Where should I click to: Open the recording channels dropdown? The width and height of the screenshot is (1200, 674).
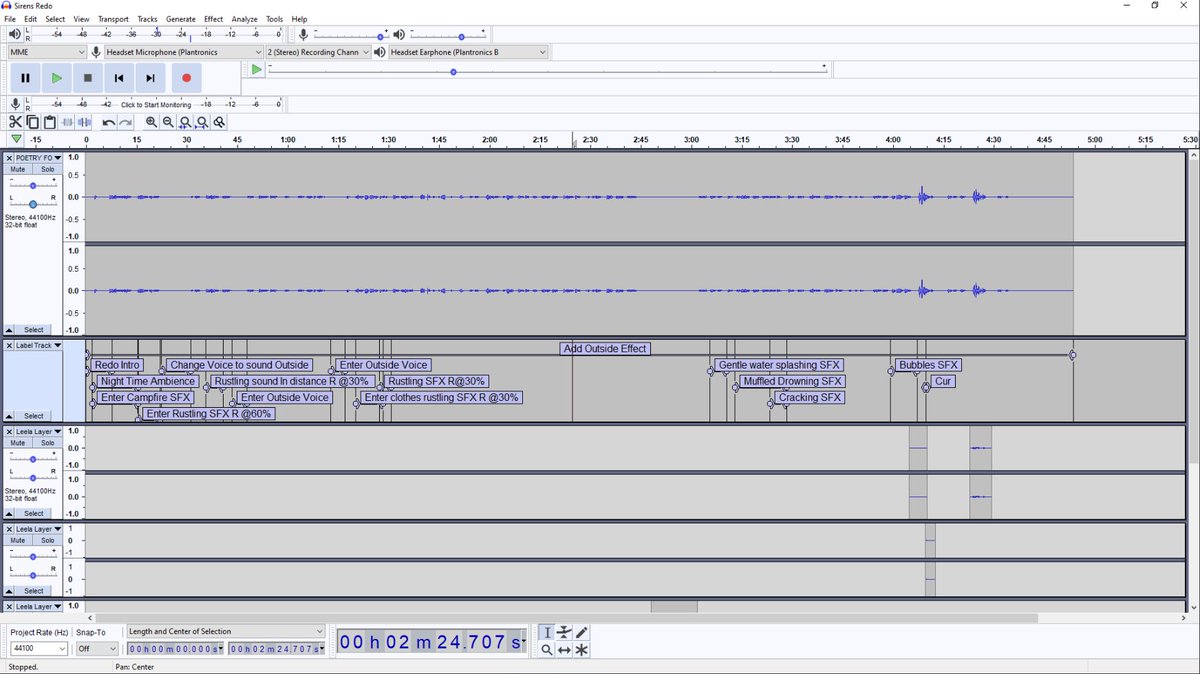[x=318, y=51]
